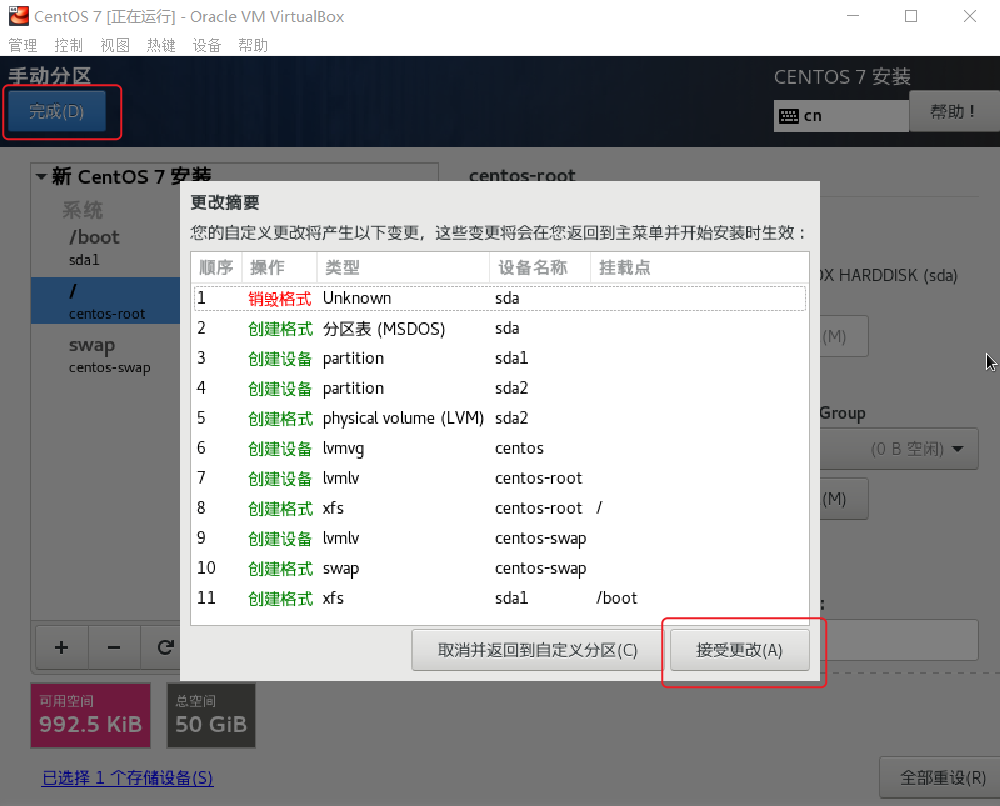Open the 管理 menu

[22, 44]
